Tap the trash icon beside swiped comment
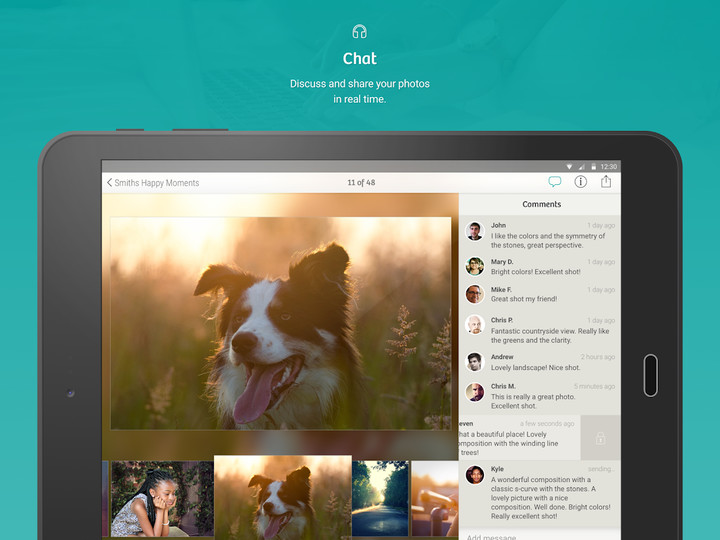The image size is (720, 540). [600, 438]
